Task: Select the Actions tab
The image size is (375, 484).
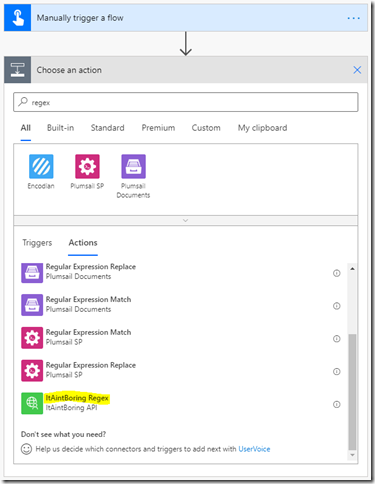Action: point(83,243)
